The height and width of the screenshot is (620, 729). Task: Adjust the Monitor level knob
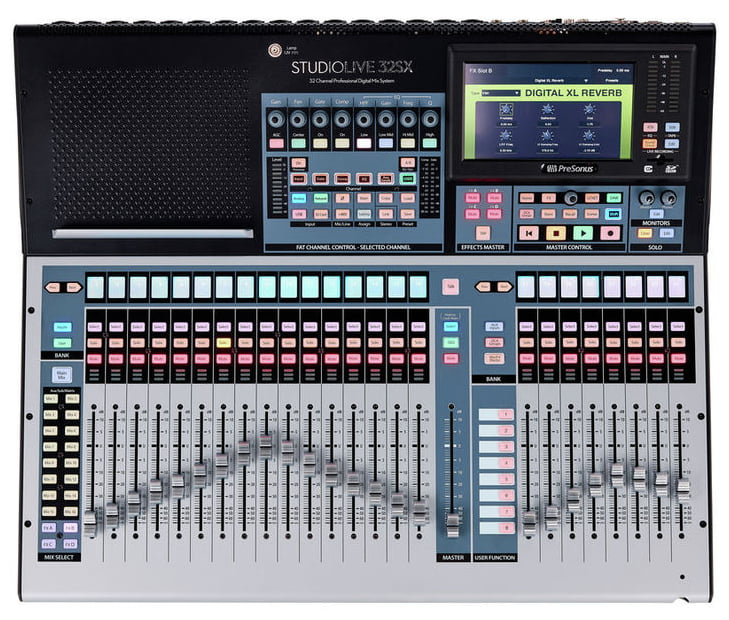click(x=646, y=198)
